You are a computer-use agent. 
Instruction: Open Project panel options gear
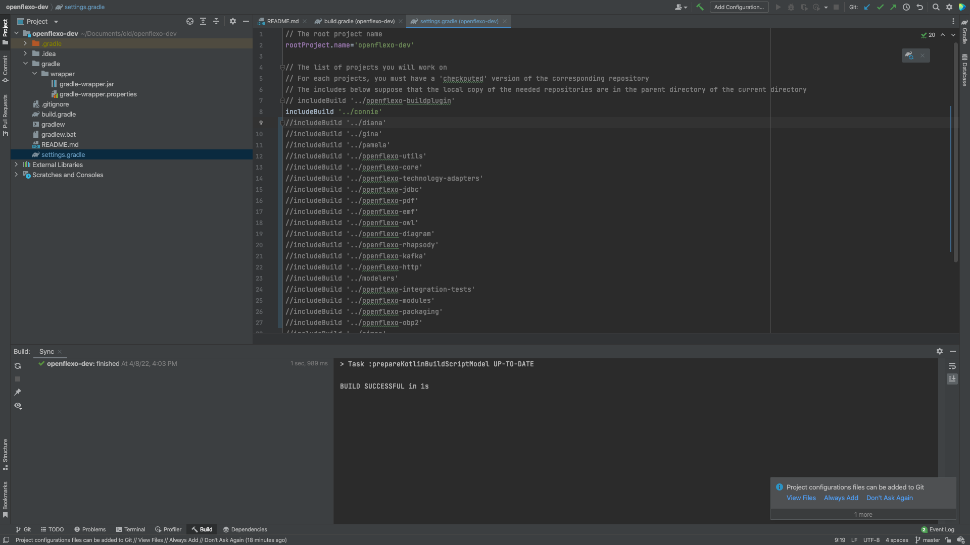click(233, 21)
